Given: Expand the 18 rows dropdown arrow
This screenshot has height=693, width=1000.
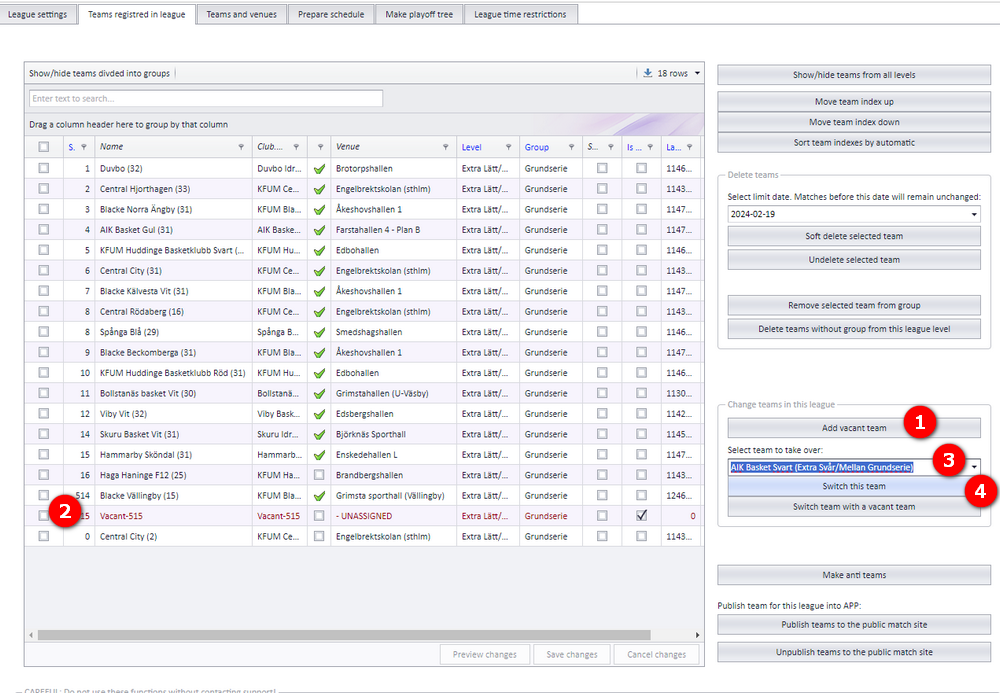Looking at the screenshot, I should coord(697,73).
